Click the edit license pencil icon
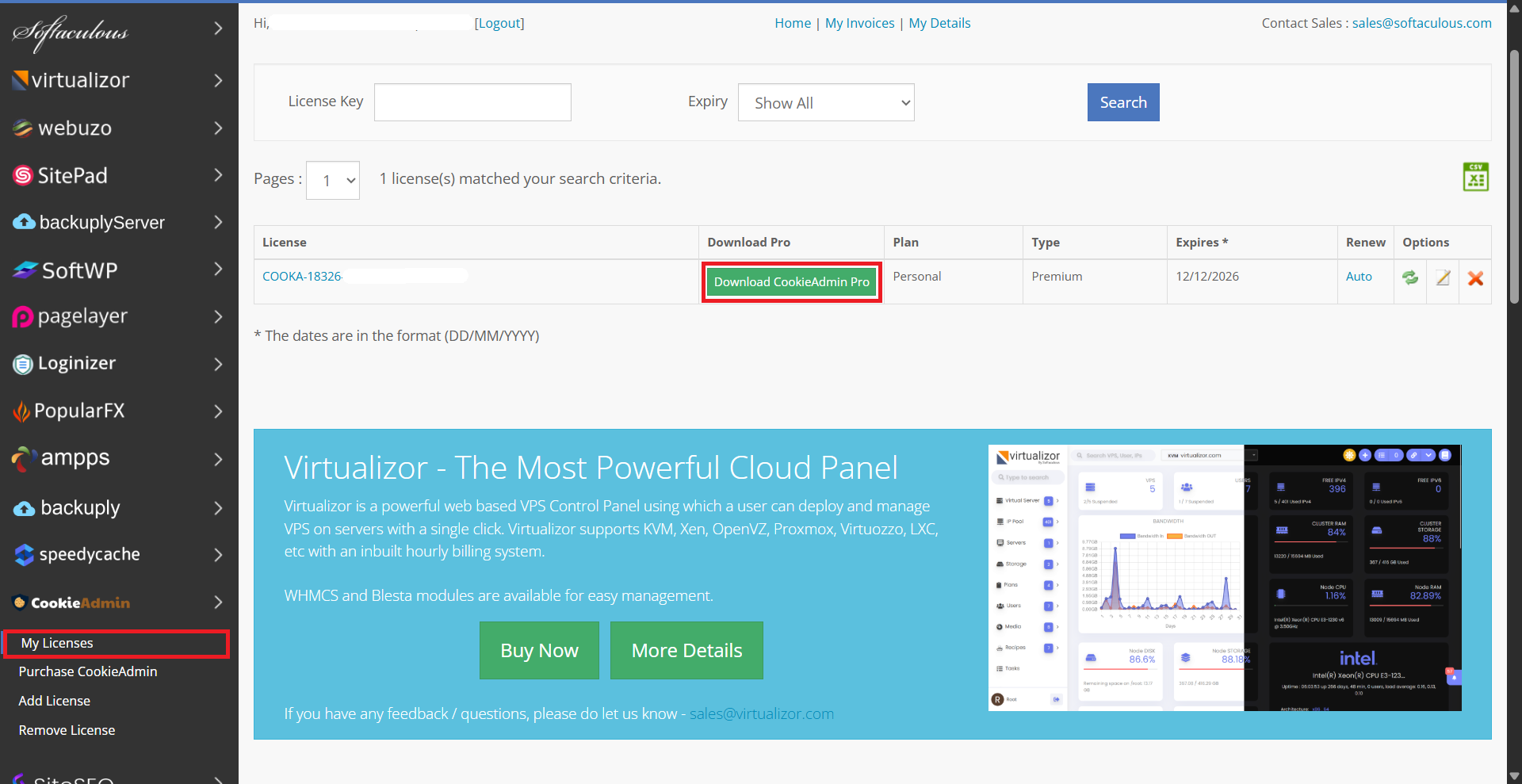 (x=1443, y=277)
